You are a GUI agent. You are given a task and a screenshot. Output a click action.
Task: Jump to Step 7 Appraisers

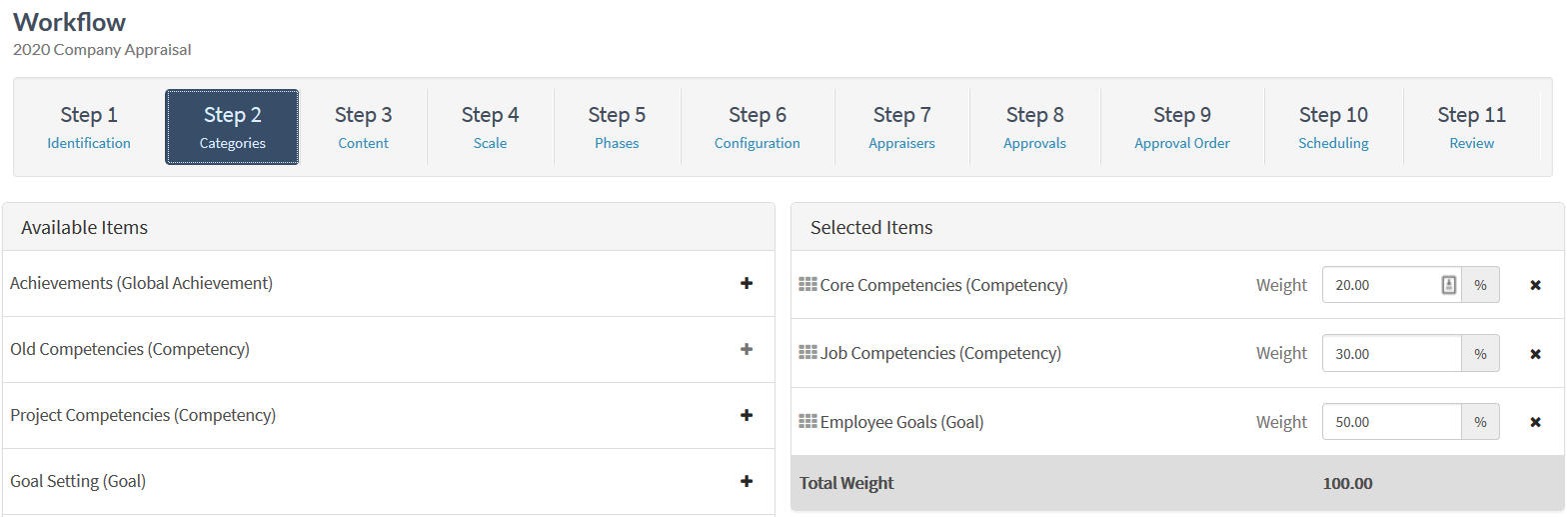[901, 127]
